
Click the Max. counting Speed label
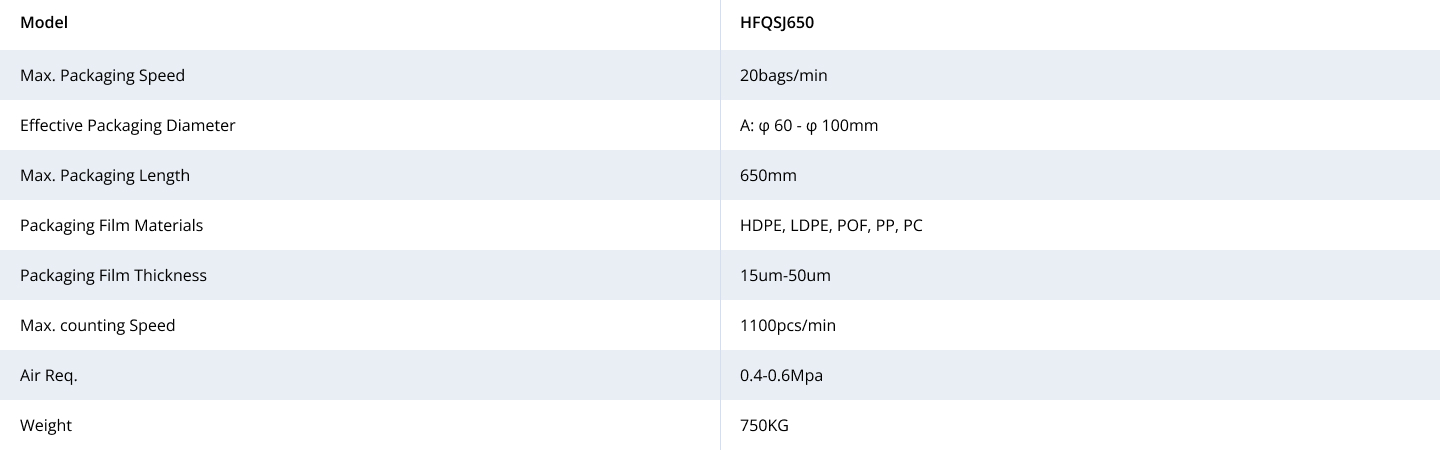tap(97, 325)
